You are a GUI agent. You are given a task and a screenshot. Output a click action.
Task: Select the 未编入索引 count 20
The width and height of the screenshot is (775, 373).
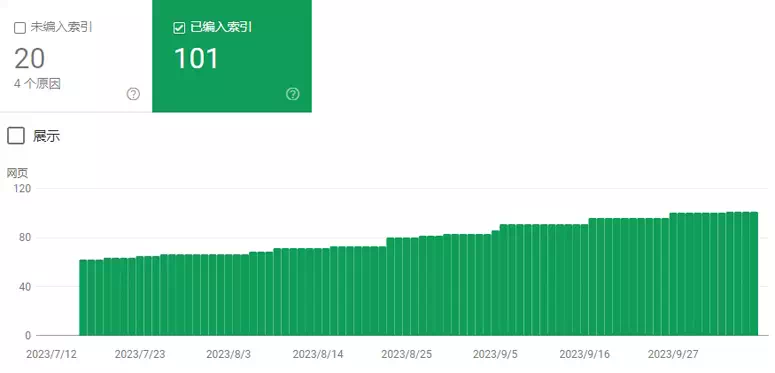click(30, 59)
